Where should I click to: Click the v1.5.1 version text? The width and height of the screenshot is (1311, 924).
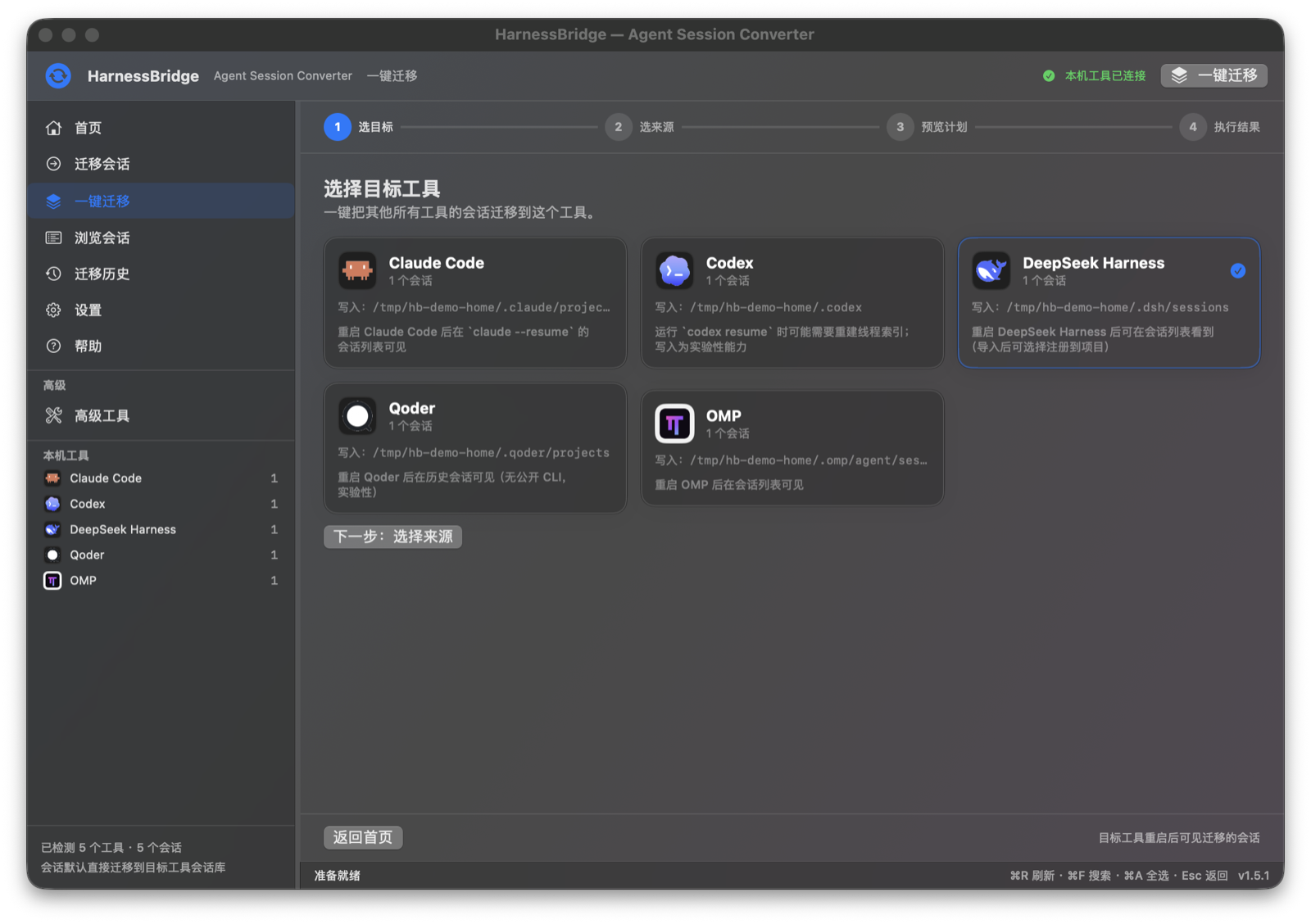[1254, 876]
